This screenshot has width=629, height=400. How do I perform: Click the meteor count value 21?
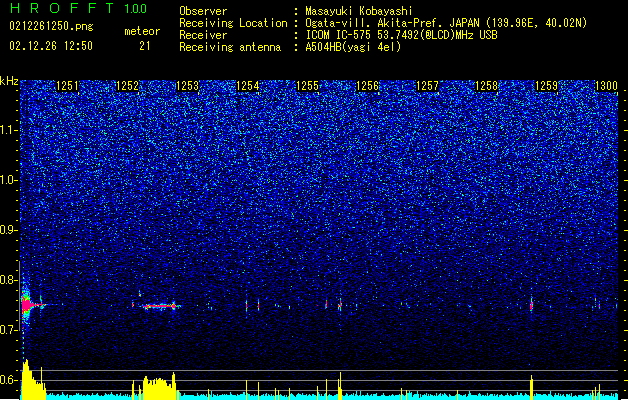145,46
